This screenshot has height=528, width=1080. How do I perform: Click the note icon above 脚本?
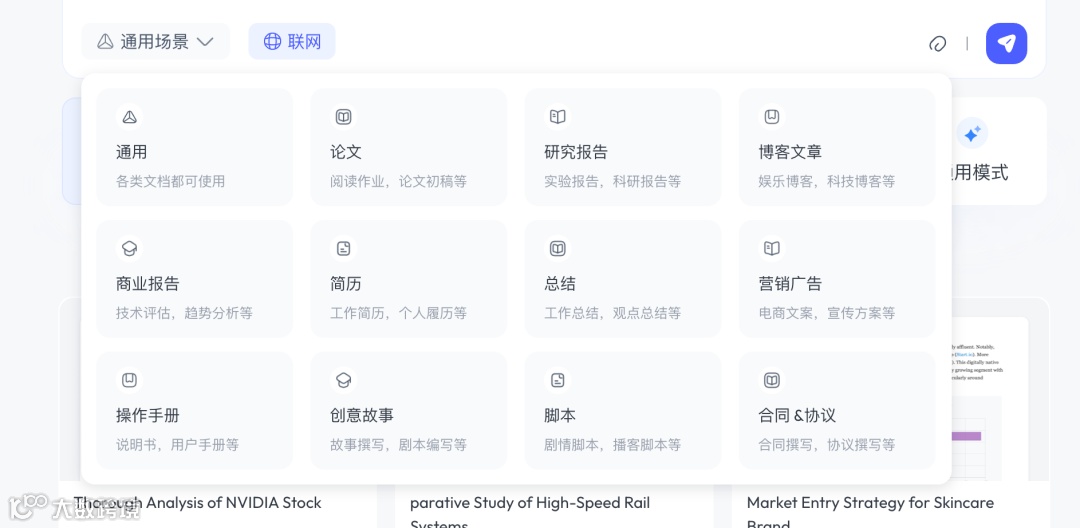pos(558,380)
